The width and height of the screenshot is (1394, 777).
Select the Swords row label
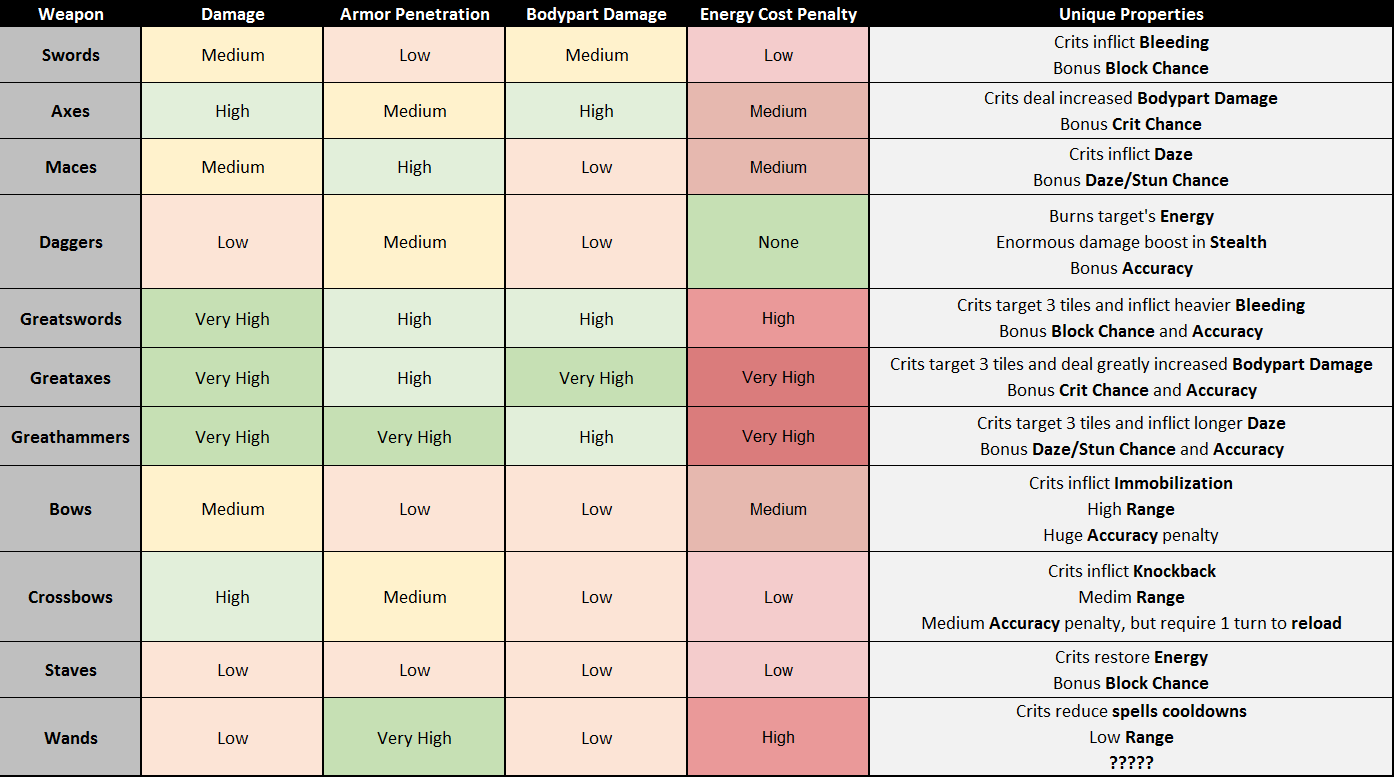pos(70,55)
